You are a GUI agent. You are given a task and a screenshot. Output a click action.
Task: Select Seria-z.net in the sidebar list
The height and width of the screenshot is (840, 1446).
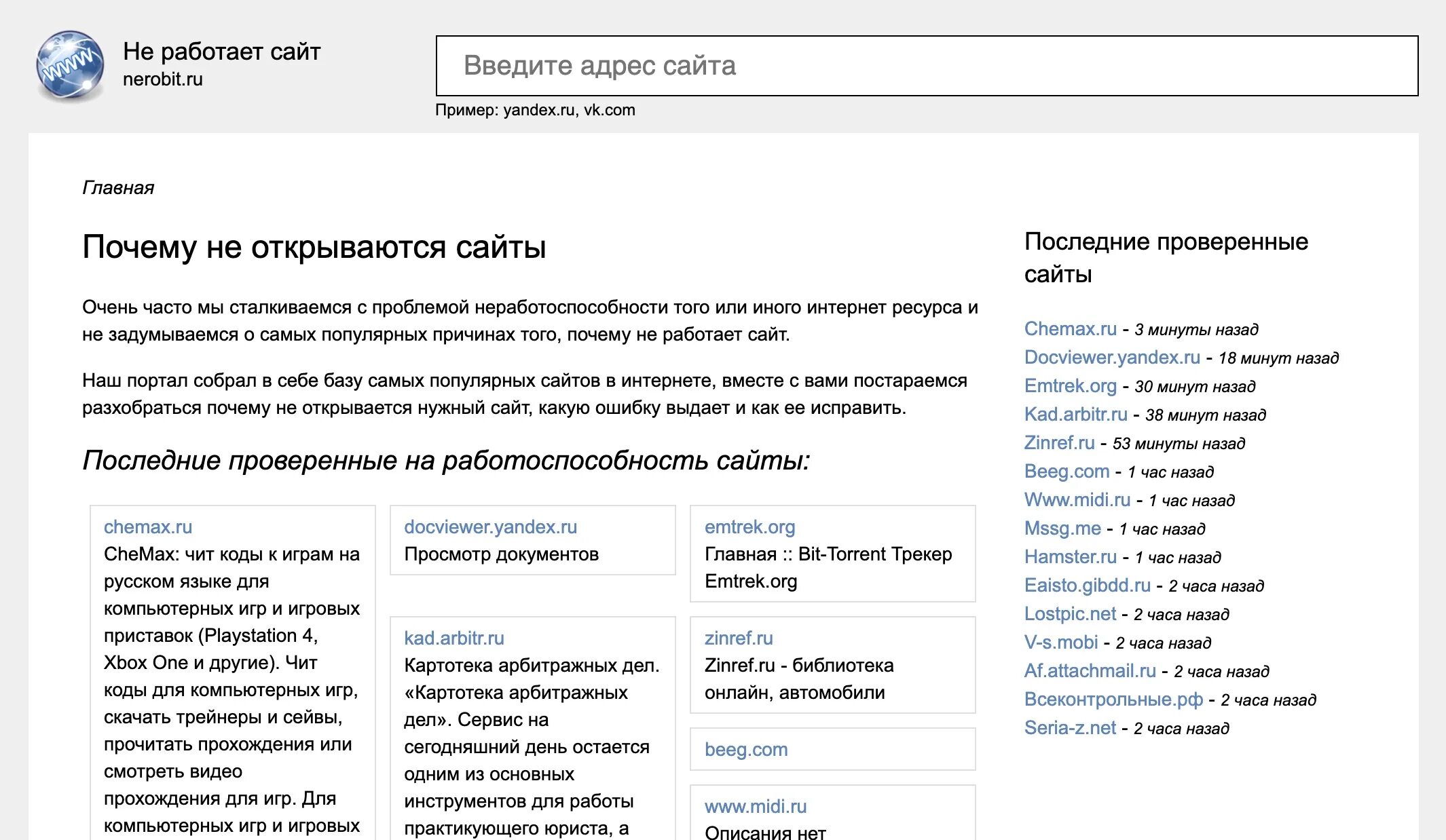1070,728
